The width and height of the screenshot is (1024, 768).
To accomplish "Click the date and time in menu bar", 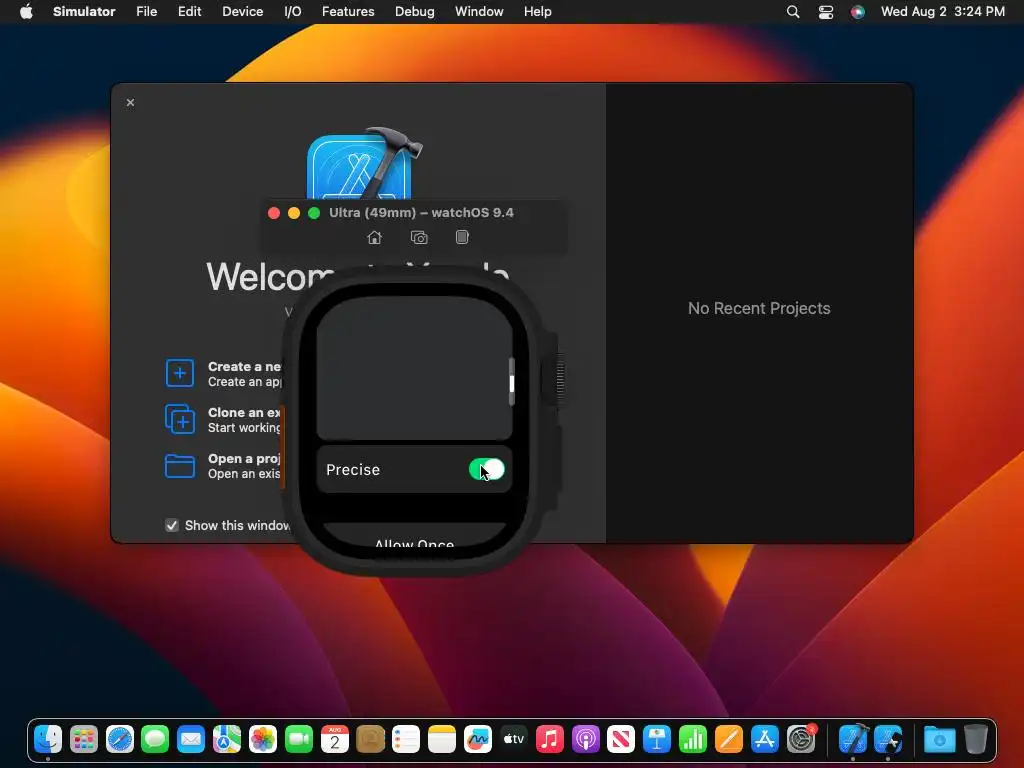I will (942, 12).
